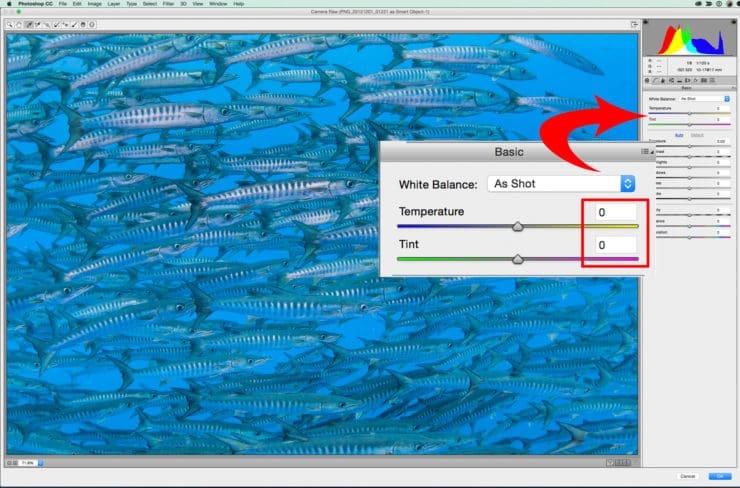Open the White Balance As Shot dropdown

[x=561, y=184]
